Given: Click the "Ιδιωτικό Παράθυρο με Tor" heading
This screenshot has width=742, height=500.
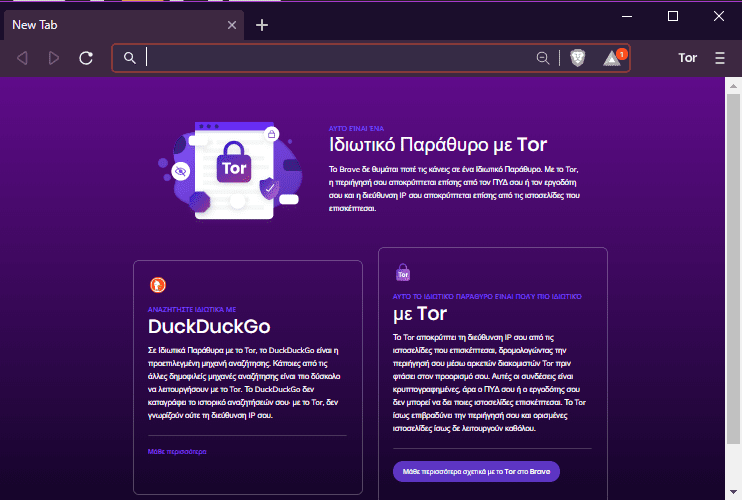Looking at the screenshot, I should (438, 145).
